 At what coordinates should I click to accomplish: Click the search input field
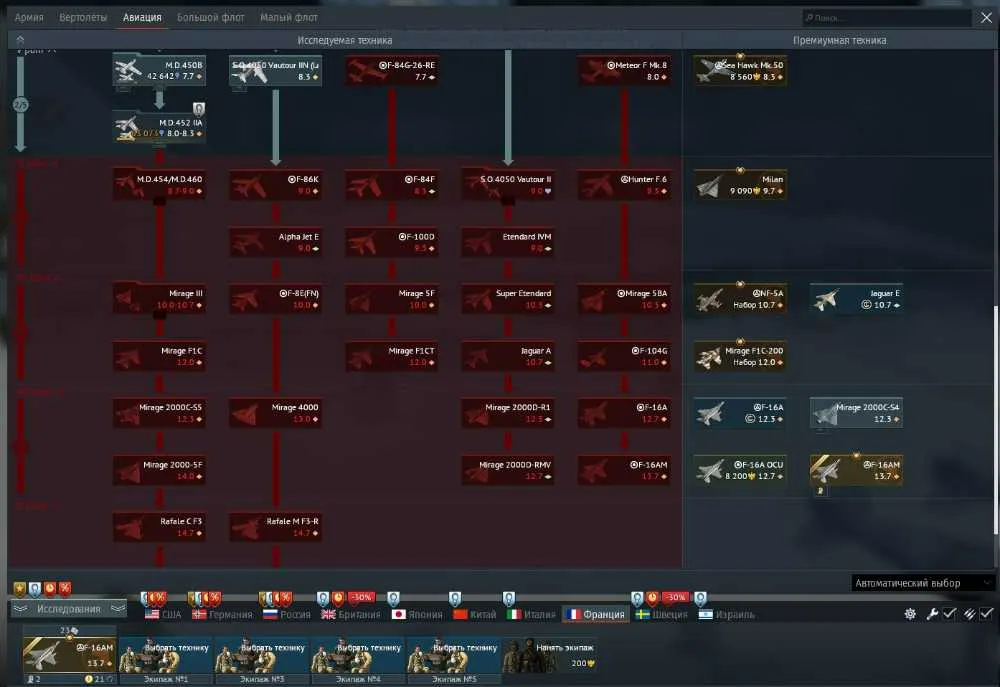click(886, 18)
